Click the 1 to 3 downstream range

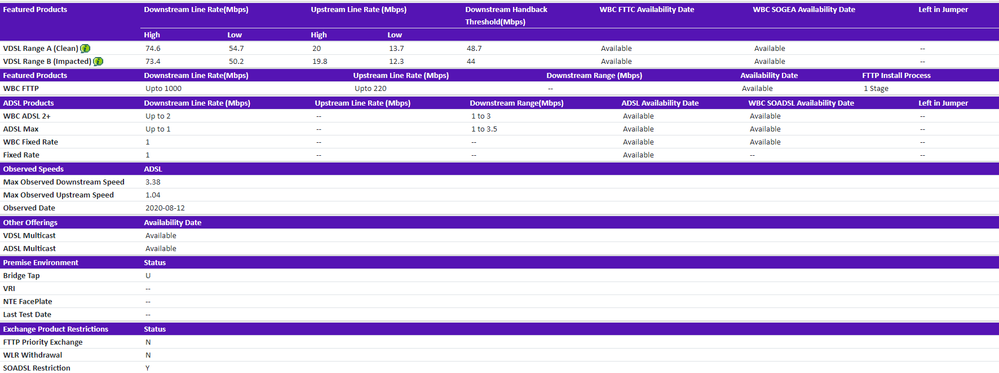[480, 116]
